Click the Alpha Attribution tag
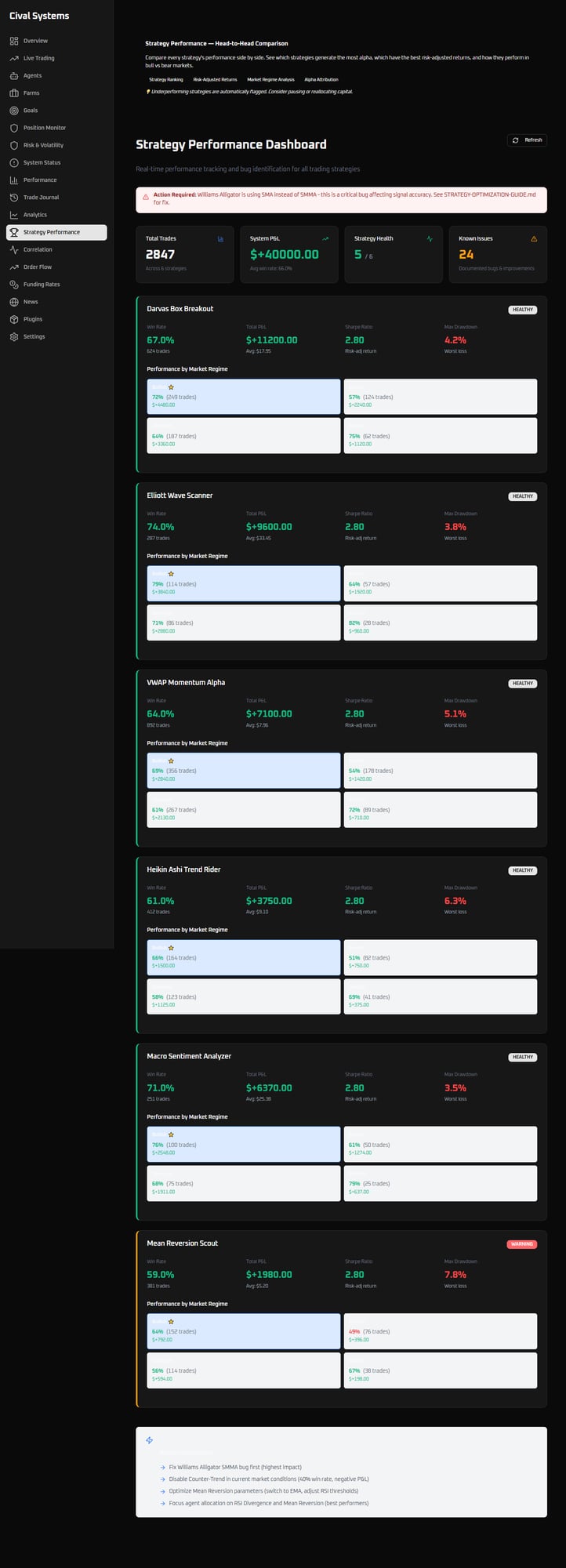Image resolution: width=566 pixels, height=1568 pixels. [x=321, y=80]
